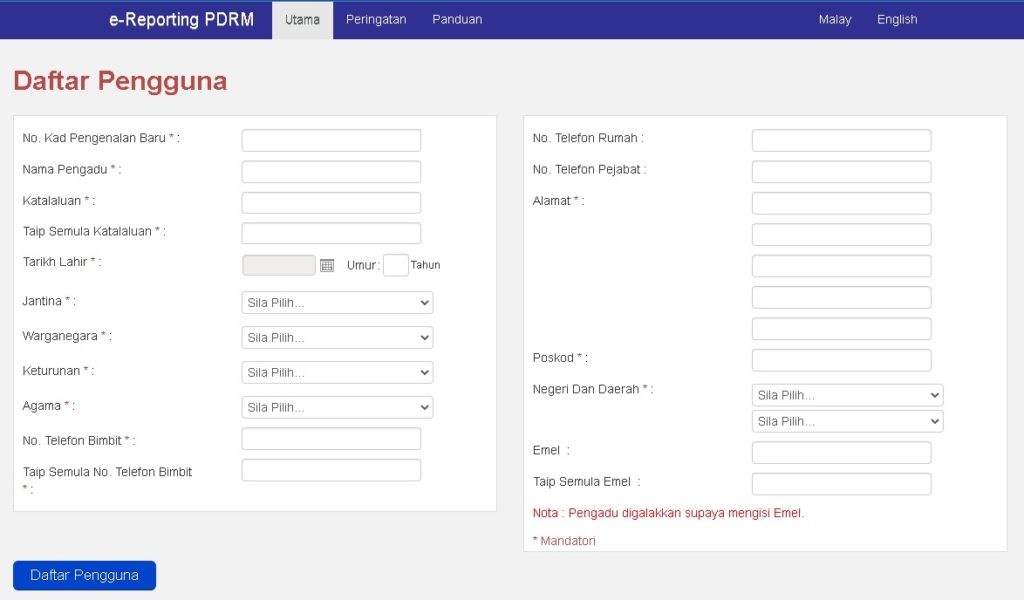This screenshot has width=1024, height=600.
Task: Click the Daftar Pengguna submit button
Action: coord(85,575)
